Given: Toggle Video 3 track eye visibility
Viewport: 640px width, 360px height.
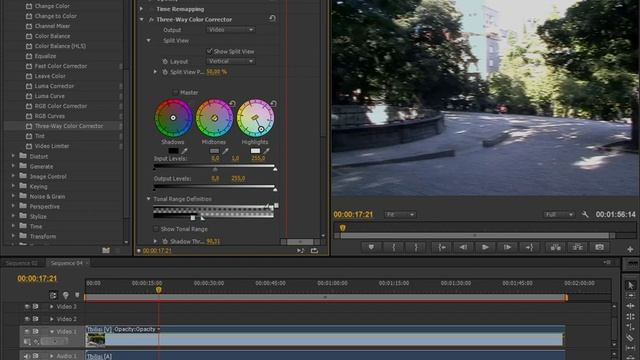Looking at the screenshot, I should (x=27, y=307).
